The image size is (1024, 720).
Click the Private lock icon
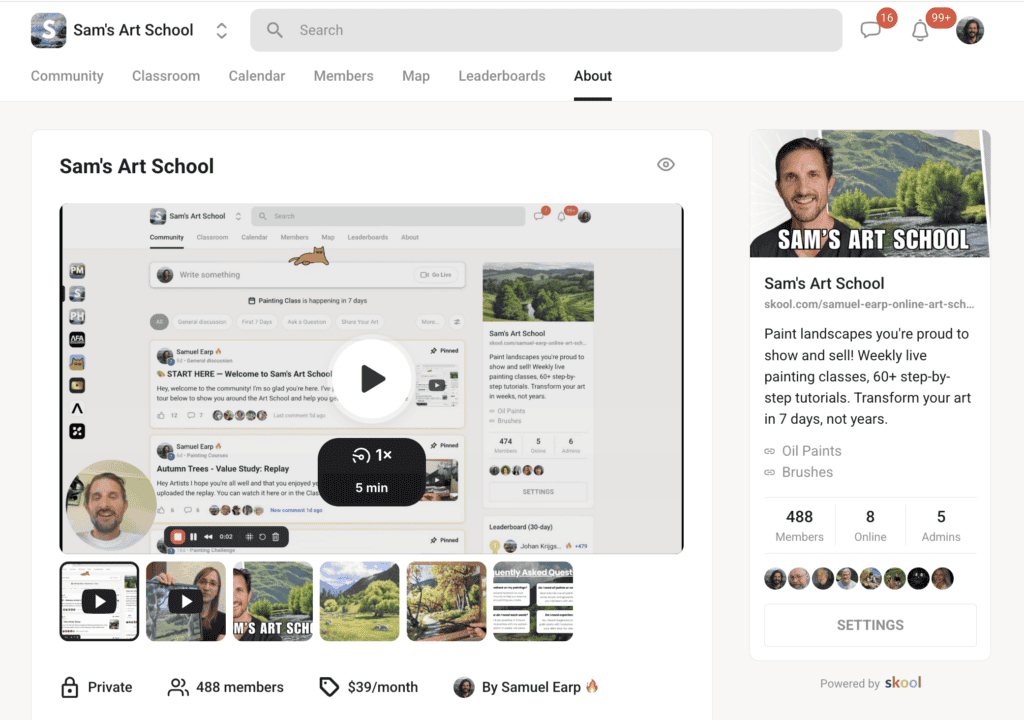pos(70,687)
